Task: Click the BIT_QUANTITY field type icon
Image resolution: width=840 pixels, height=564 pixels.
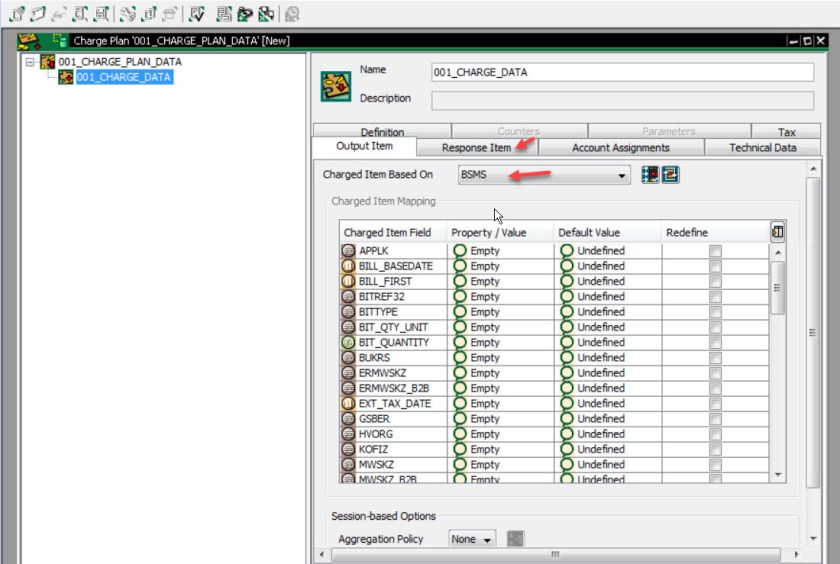Action: pos(349,342)
